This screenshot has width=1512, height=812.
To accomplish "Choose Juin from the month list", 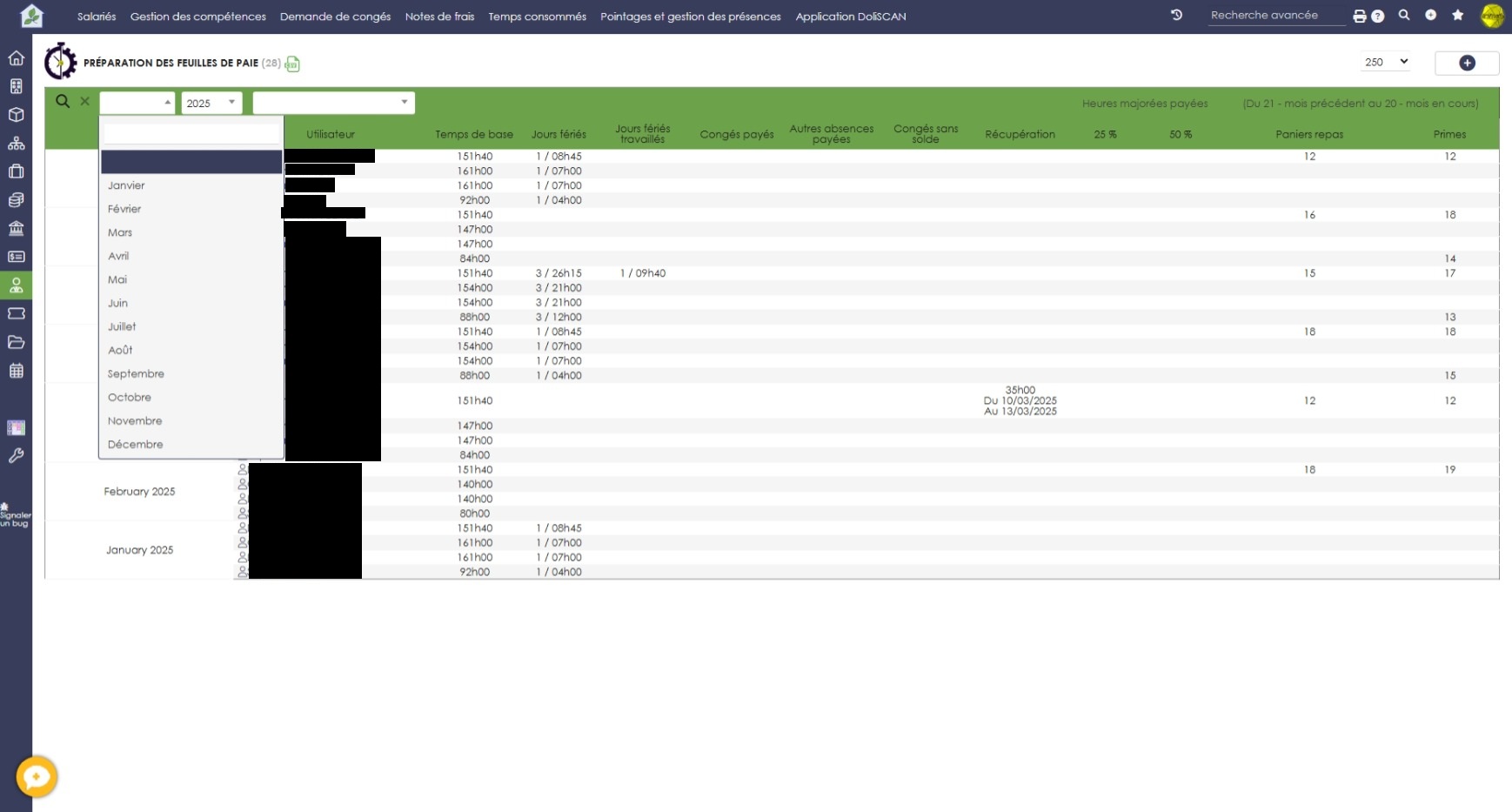I will (191, 303).
